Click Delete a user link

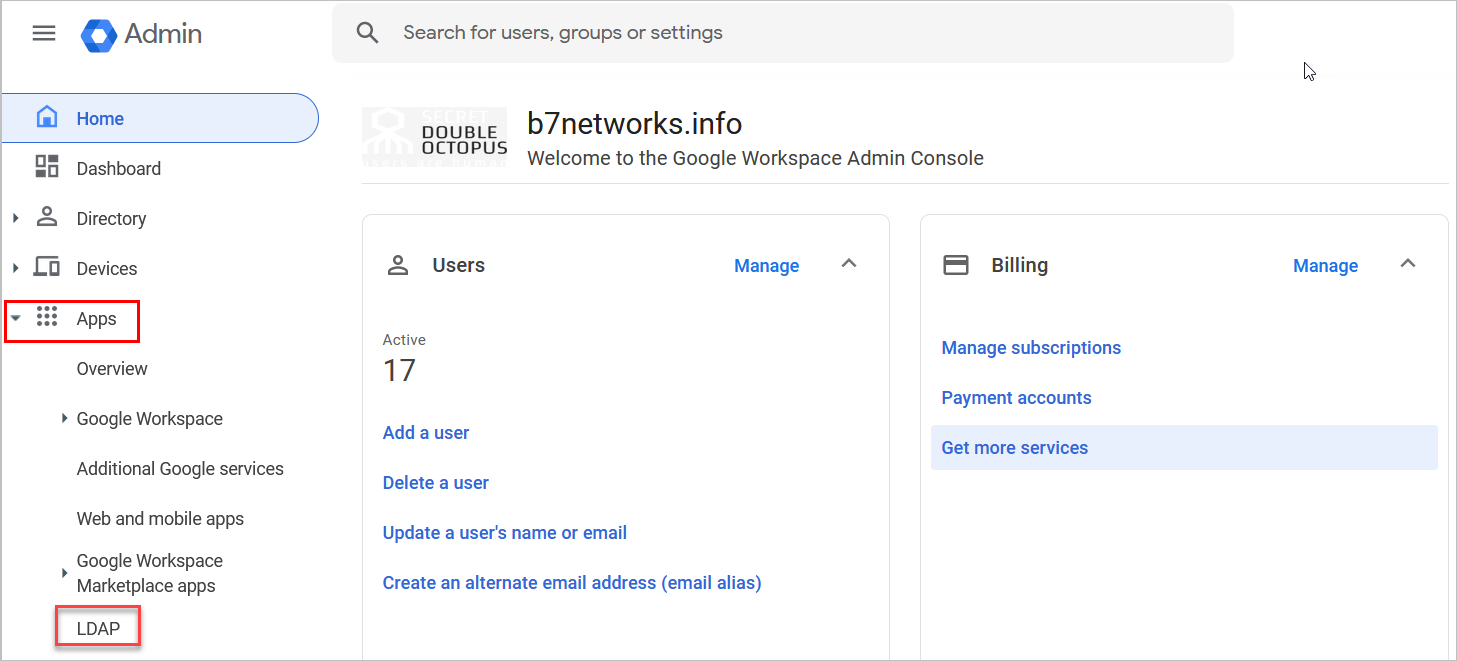pyautogui.click(x=436, y=483)
